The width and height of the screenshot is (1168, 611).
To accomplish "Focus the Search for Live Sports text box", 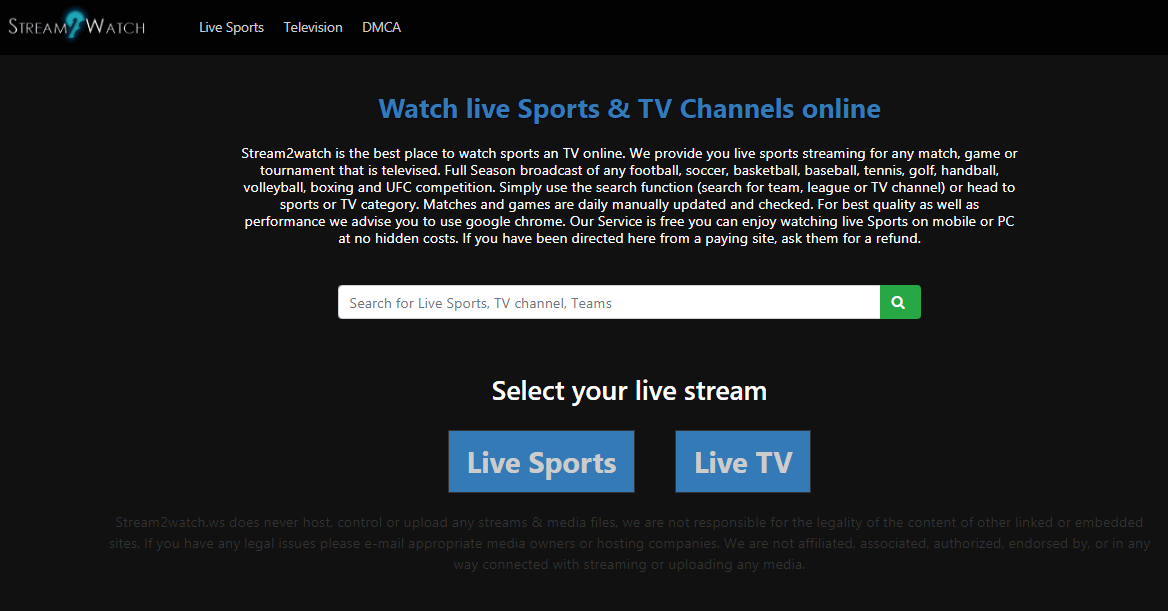I will [600, 301].
